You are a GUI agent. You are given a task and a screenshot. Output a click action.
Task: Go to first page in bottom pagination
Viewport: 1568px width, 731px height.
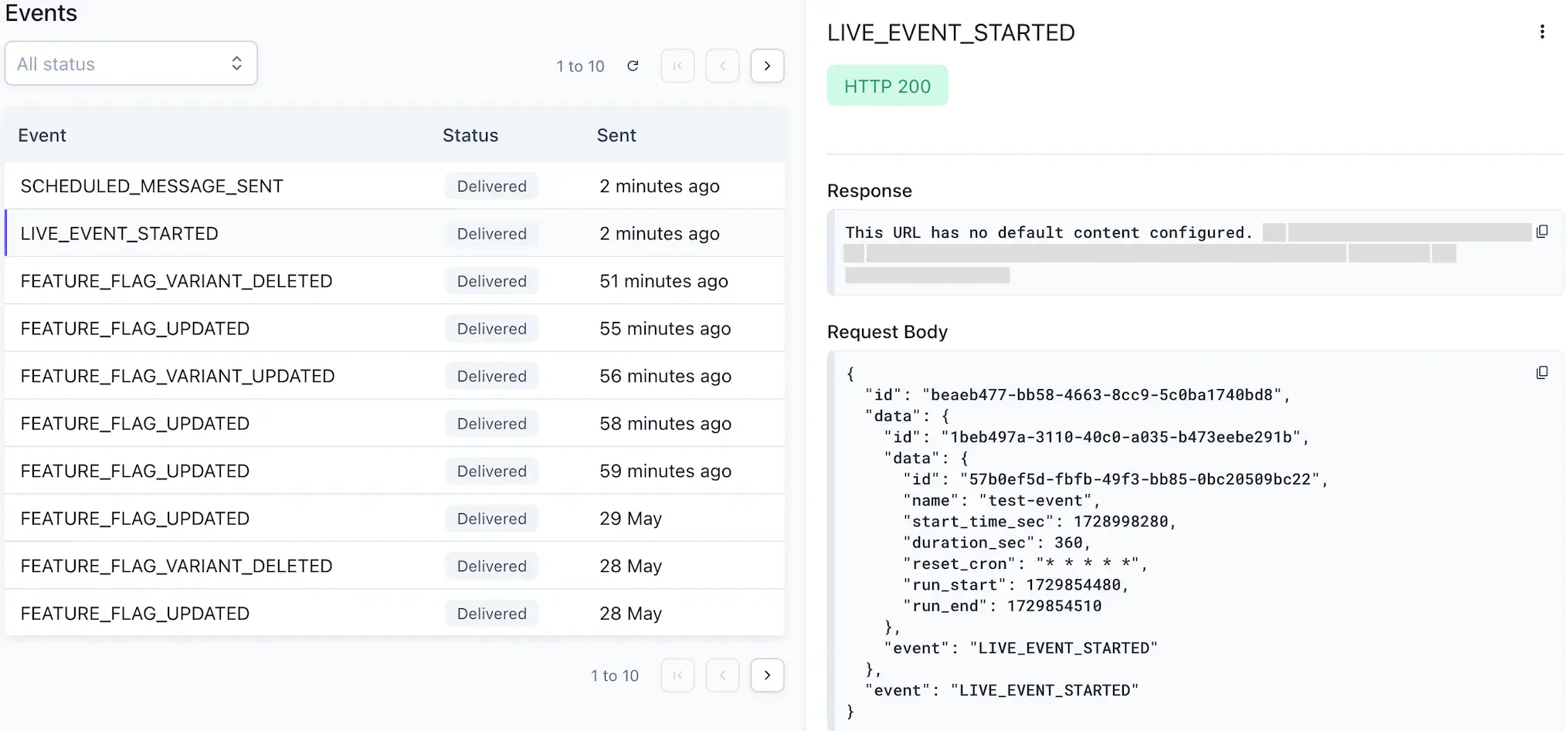pyautogui.click(x=677, y=675)
